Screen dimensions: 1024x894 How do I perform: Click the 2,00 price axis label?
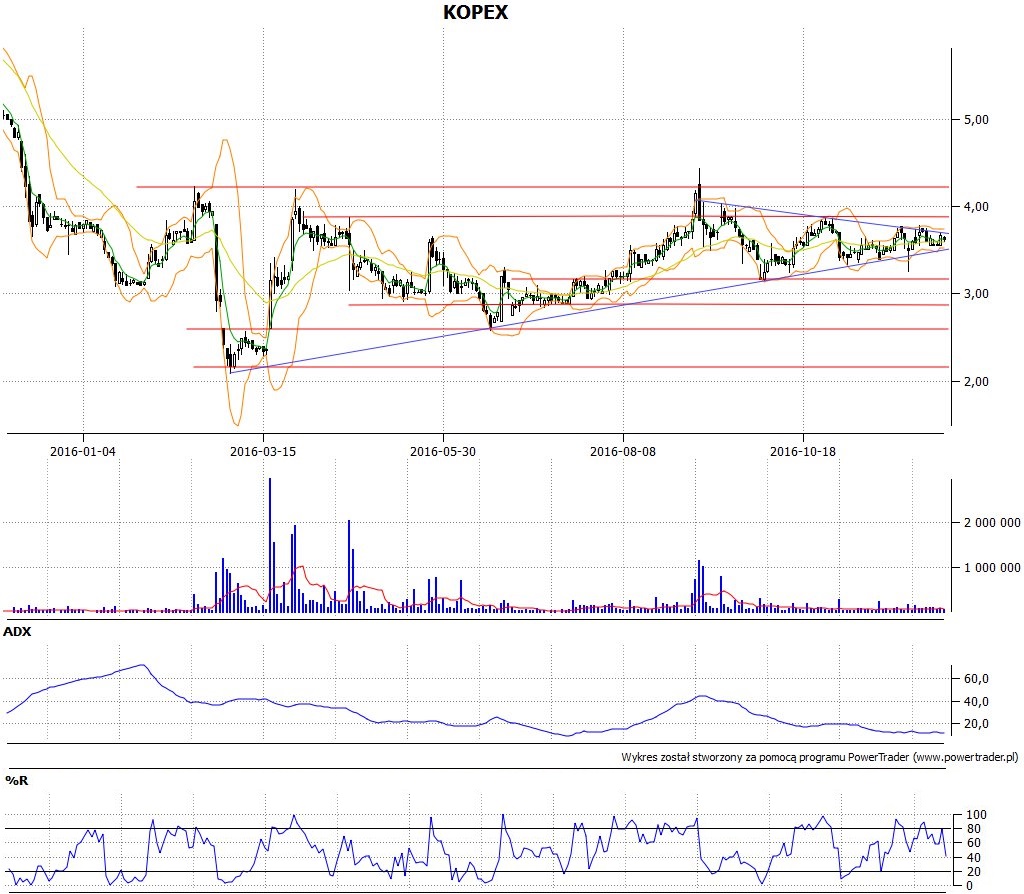(976, 381)
